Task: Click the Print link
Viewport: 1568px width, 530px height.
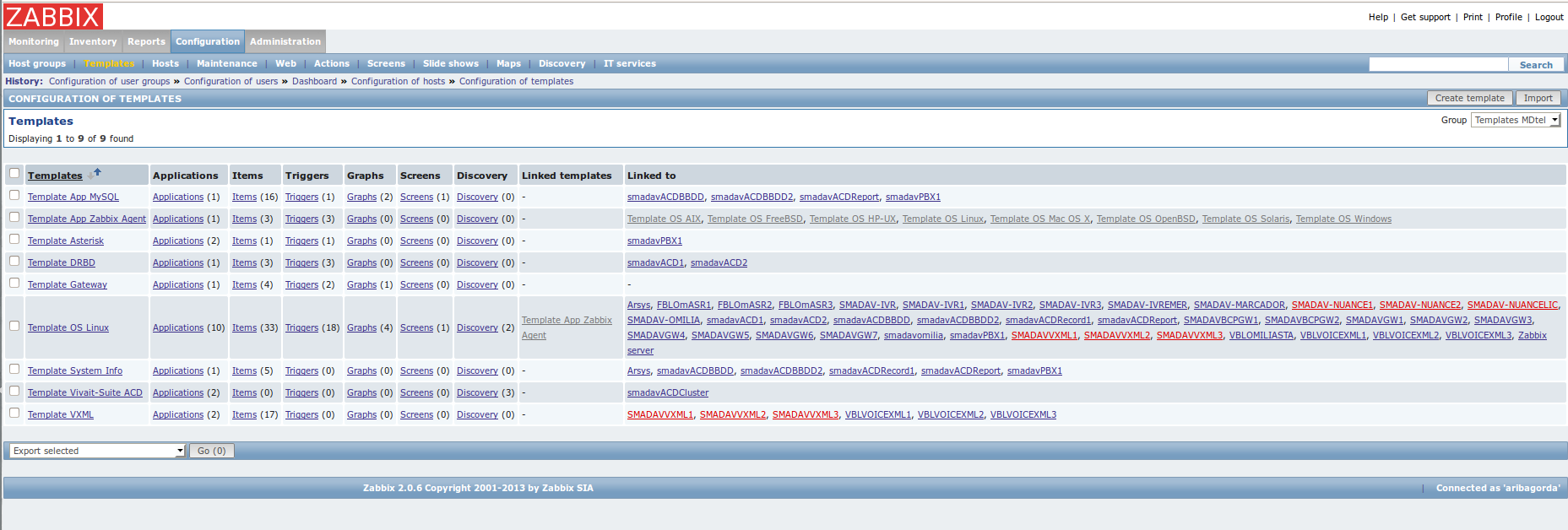Action: tap(1473, 17)
